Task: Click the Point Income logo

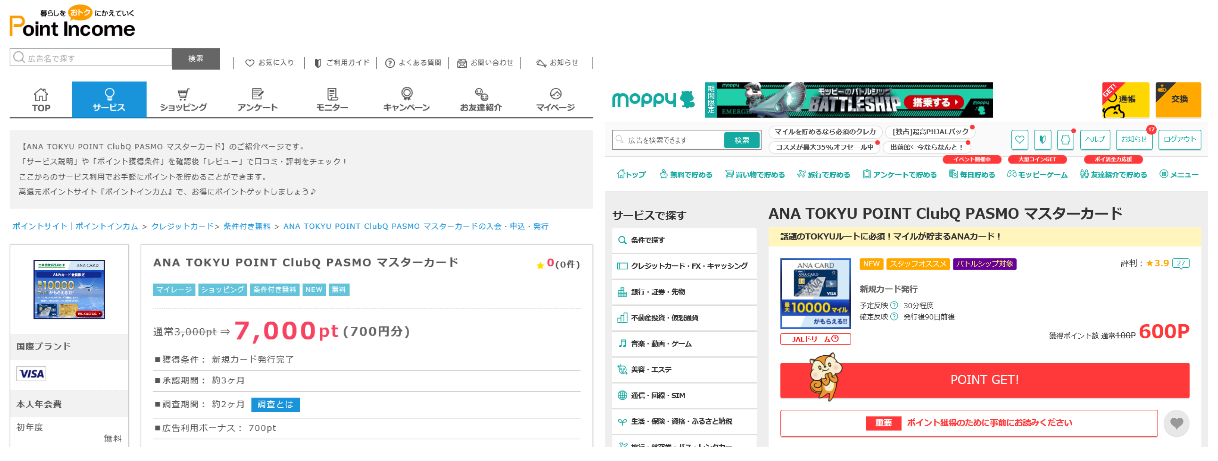Action: [x=72, y=22]
